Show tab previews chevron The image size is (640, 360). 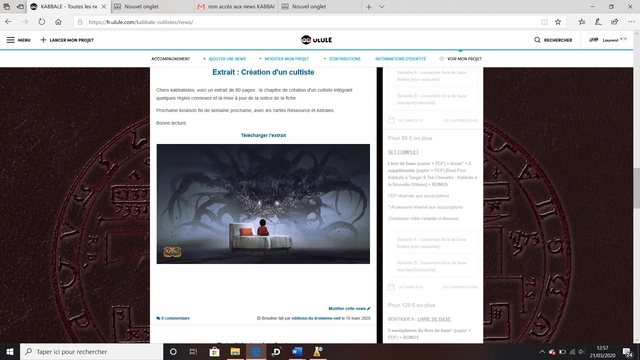[x=382, y=7]
